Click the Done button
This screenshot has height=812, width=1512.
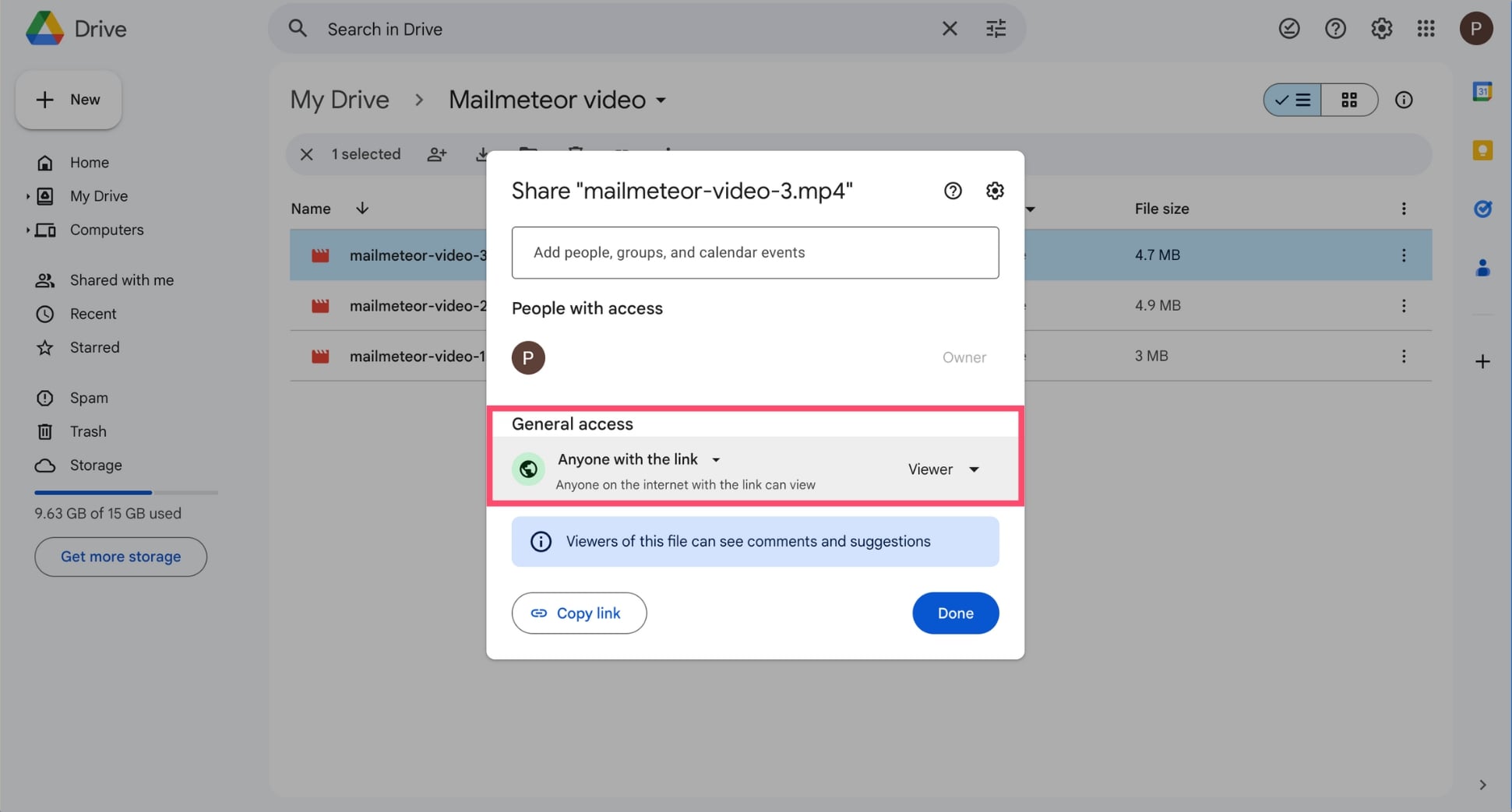(955, 613)
